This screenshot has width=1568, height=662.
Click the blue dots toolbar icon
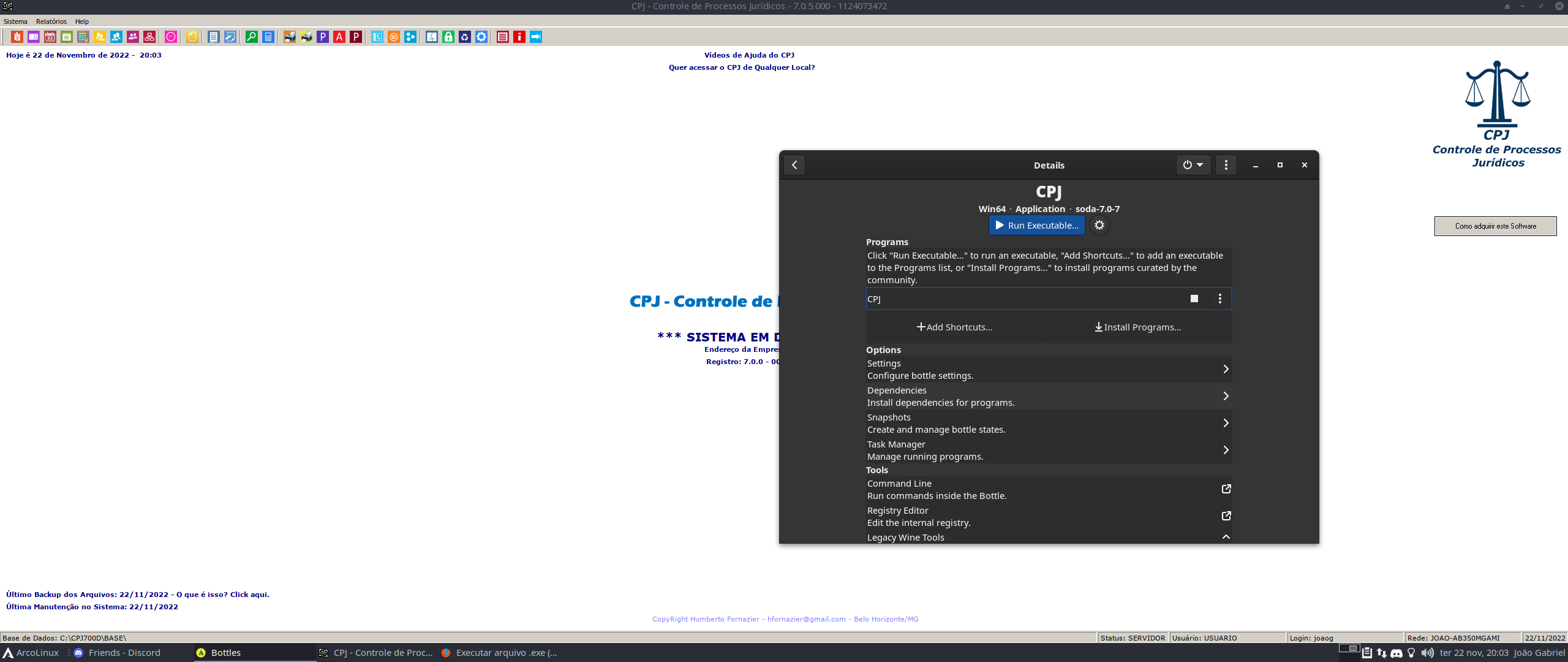point(410,37)
